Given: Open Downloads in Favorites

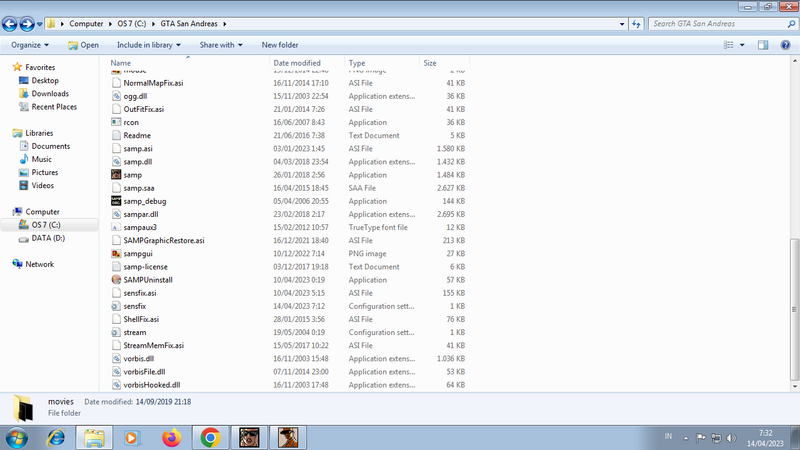Looking at the screenshot, I should [x=50, y=94].
